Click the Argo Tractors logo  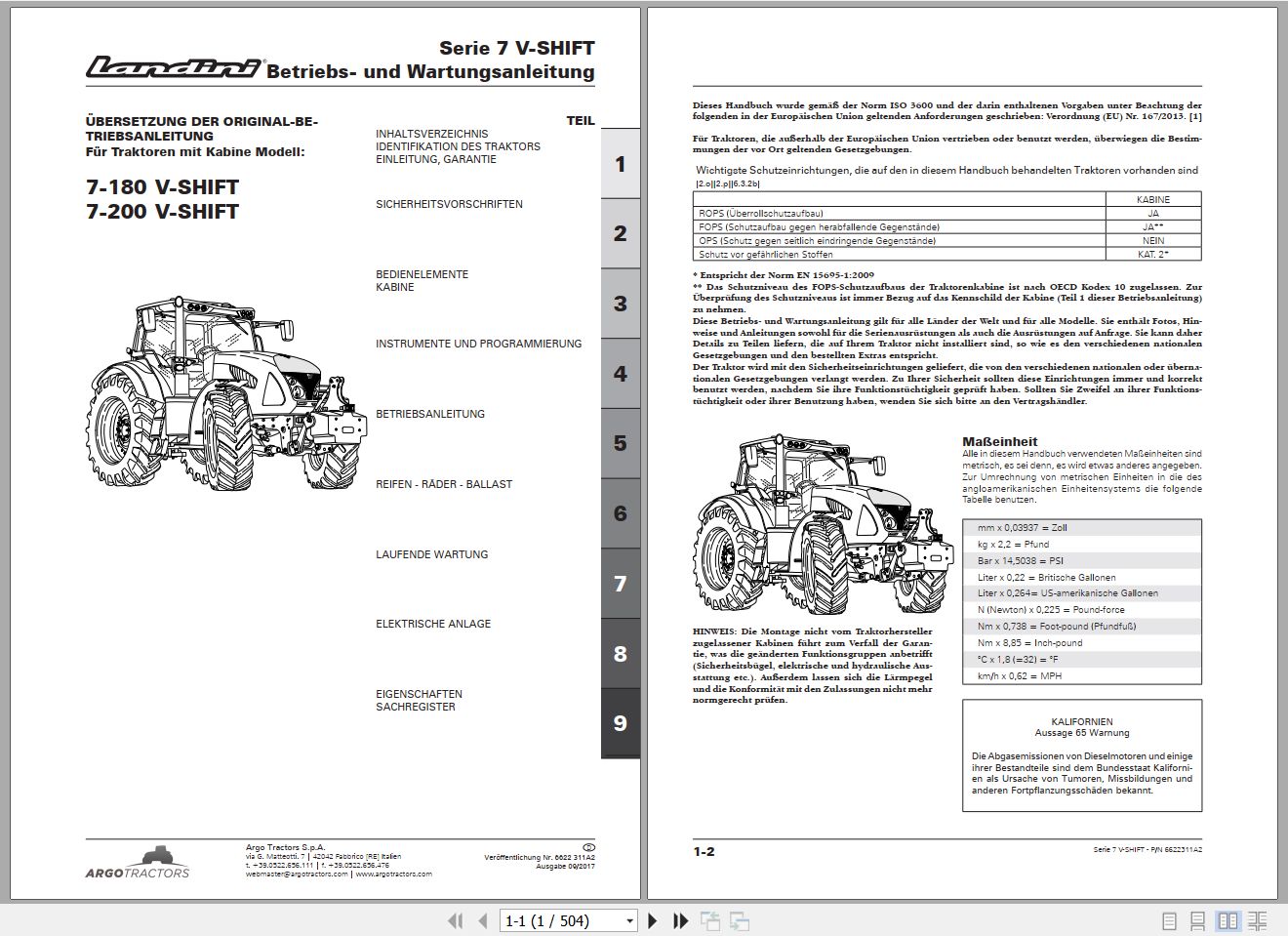click(137, 863)
